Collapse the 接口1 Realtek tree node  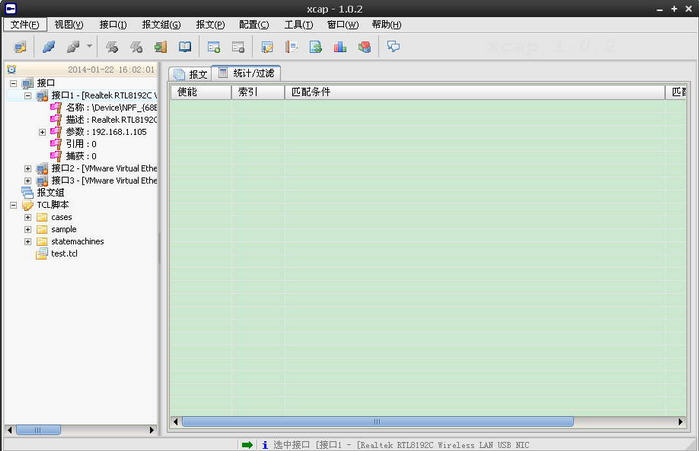[28, 96]
